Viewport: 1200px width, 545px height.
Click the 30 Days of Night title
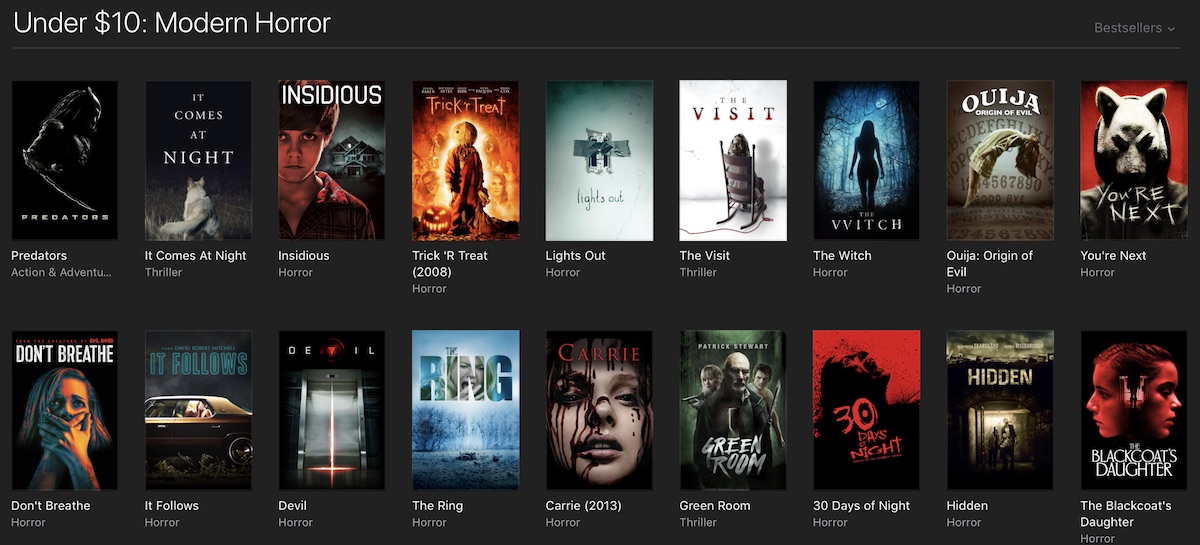862,506
